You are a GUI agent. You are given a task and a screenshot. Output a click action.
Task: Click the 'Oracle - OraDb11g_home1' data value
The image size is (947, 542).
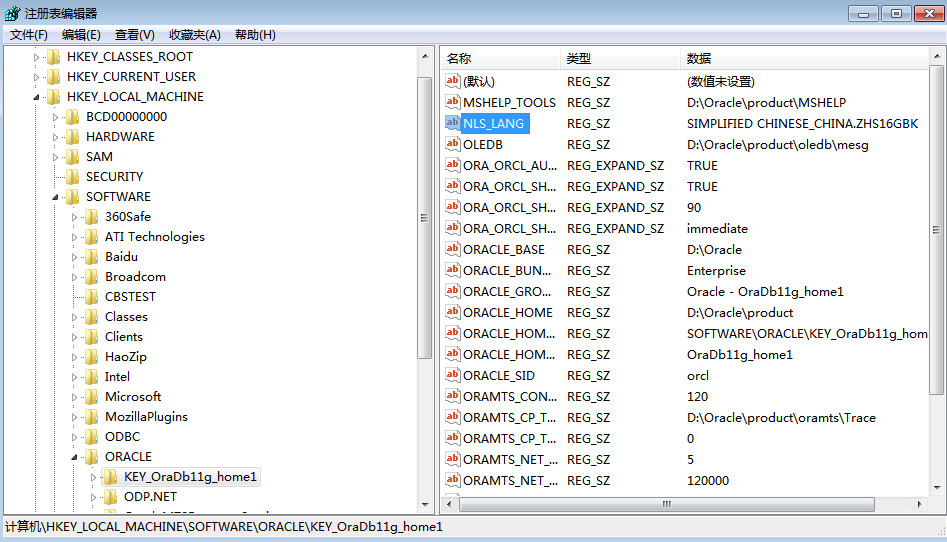pyautogui.click(x=765, y=291)
